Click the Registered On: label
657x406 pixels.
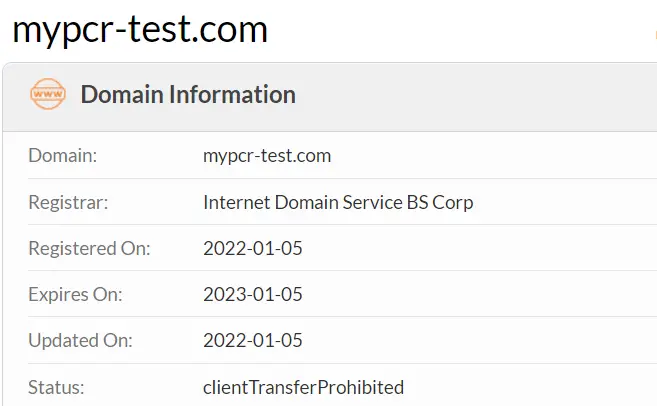(x=89, y=248)
